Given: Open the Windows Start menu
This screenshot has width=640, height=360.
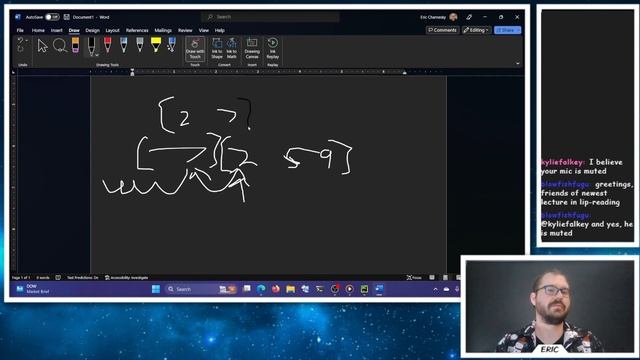Looking at the screenshot, I should (x=156, y=289).
